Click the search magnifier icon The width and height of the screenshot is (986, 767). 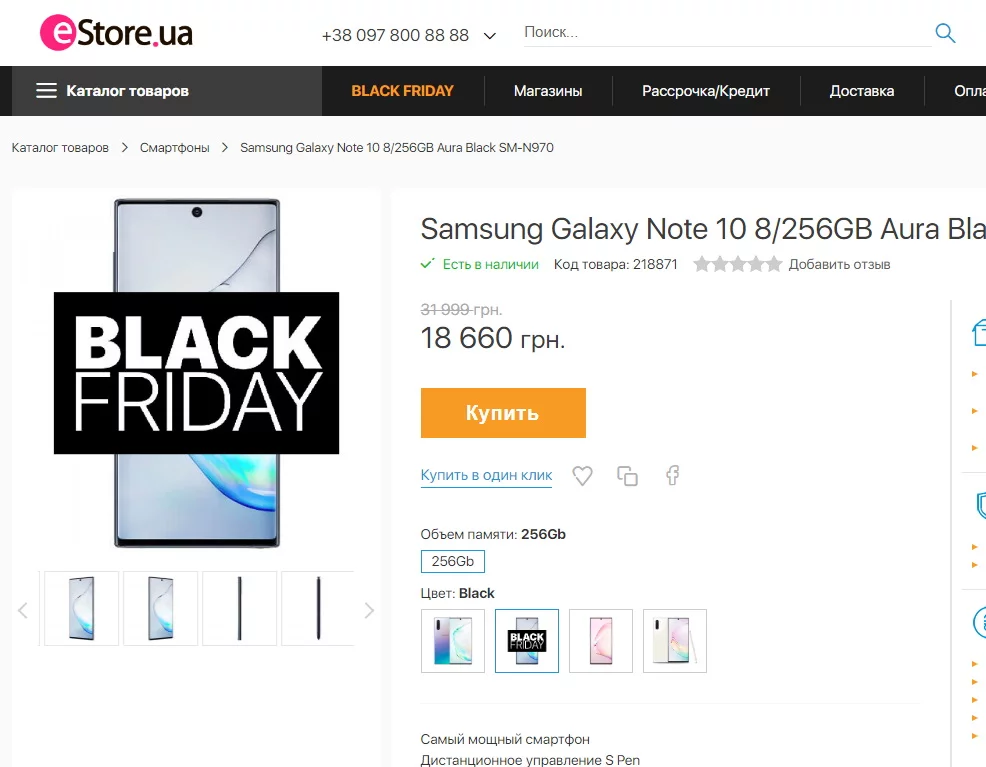pos(945,33)
